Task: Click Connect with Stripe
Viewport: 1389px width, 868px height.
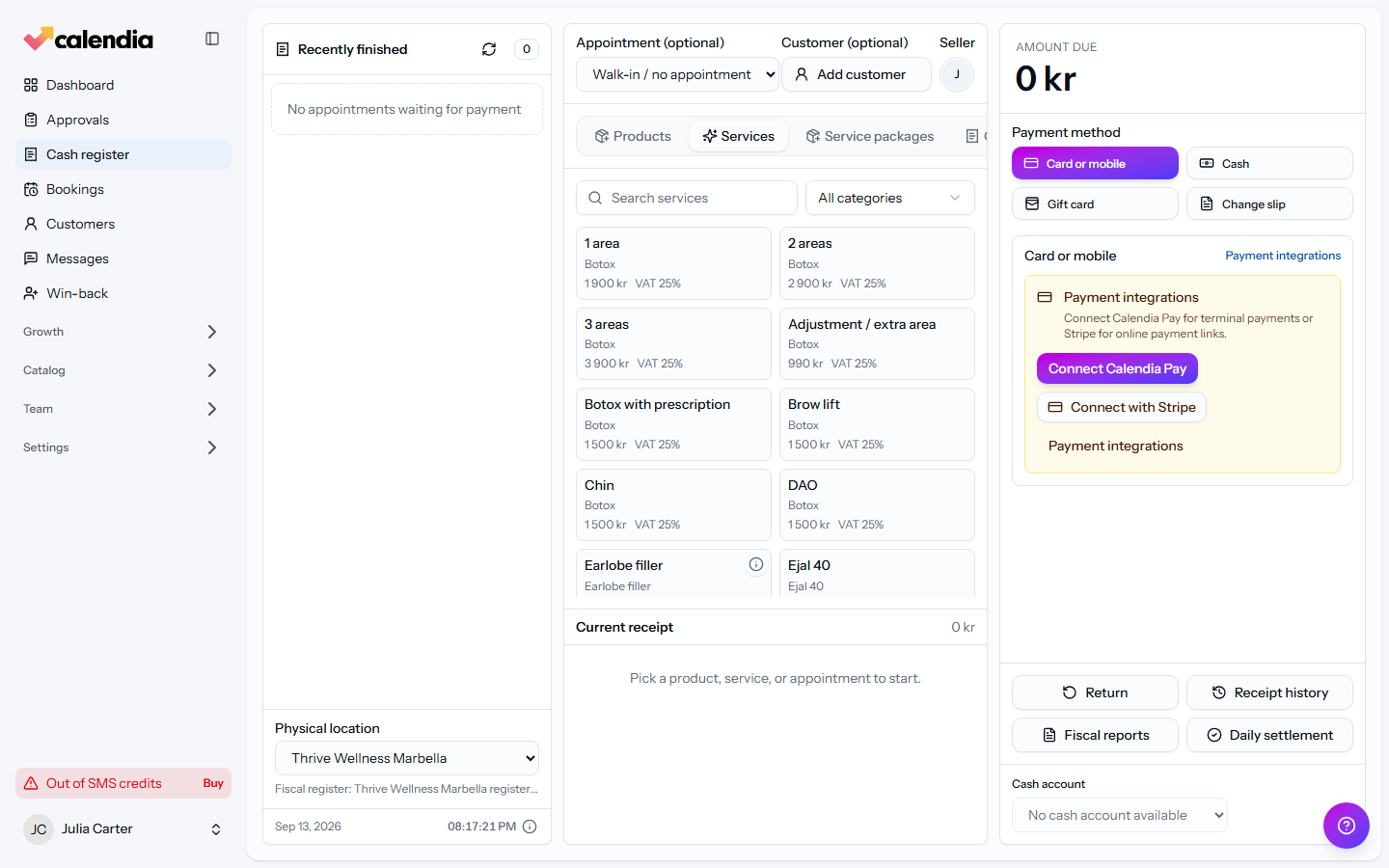Action: [x=1122, y=407]
